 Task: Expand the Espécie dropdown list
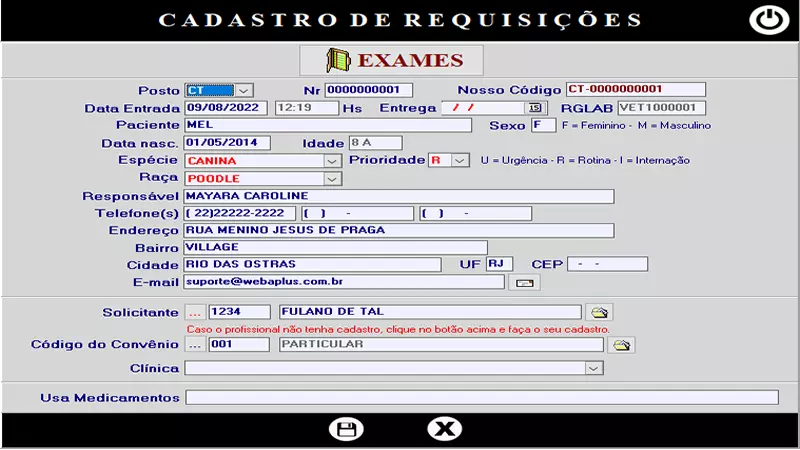333,160
